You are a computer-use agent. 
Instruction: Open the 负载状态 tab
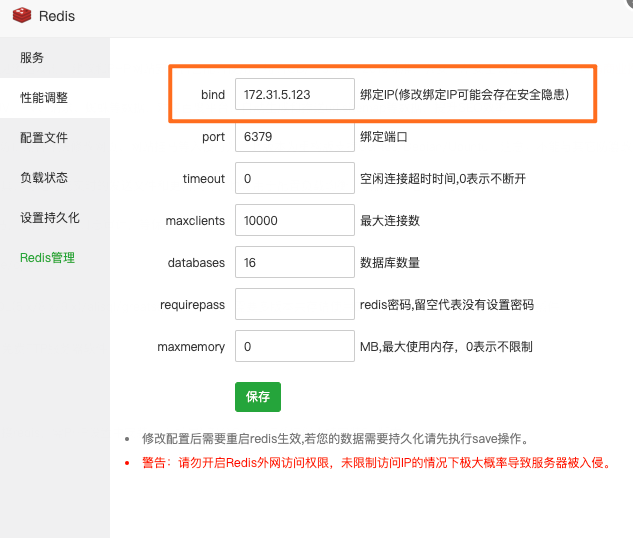[x=55, y=178]
